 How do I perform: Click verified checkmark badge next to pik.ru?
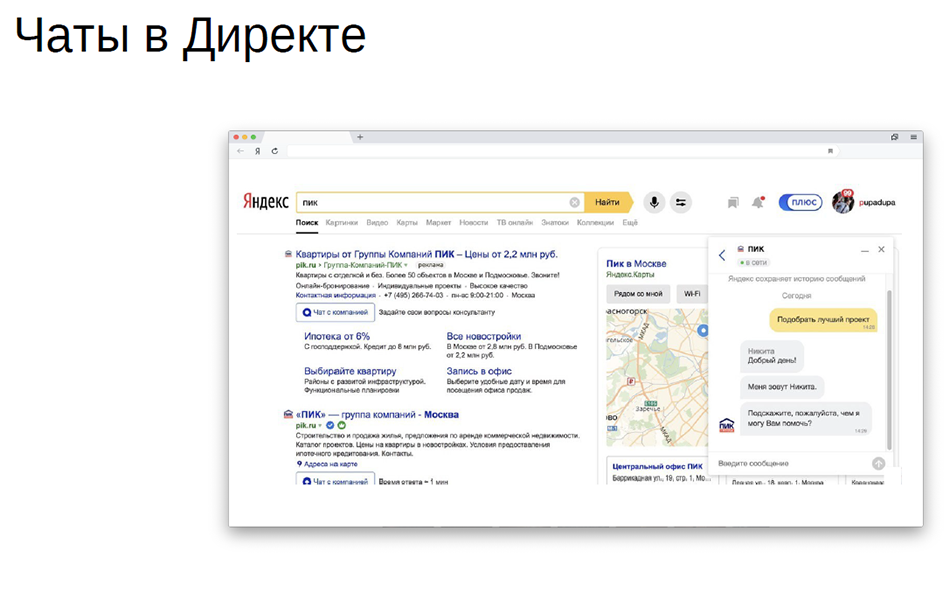[330, 425]
